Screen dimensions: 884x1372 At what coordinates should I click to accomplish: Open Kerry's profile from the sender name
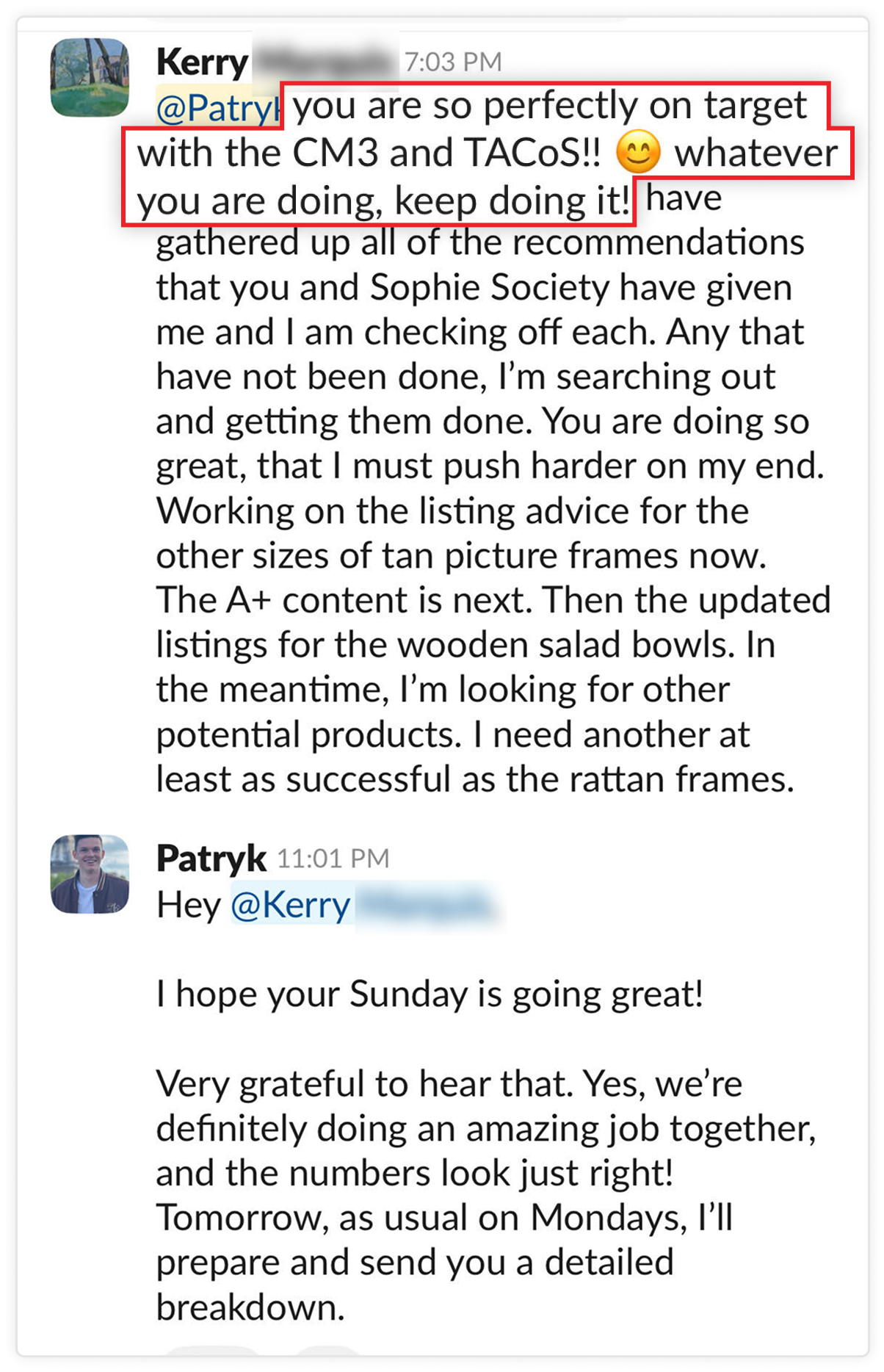point(202,63)
